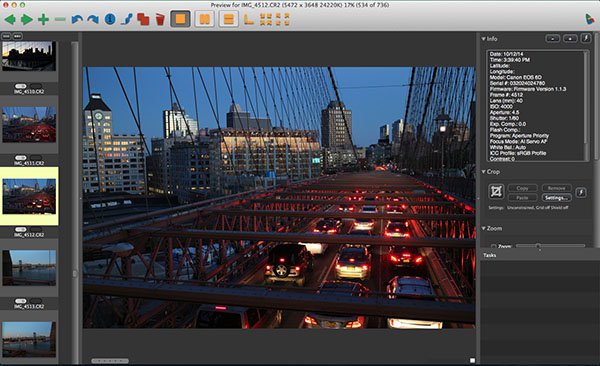
Task: Select the IMG_4510.CR2 thumbnail
Action: [29, 56]
